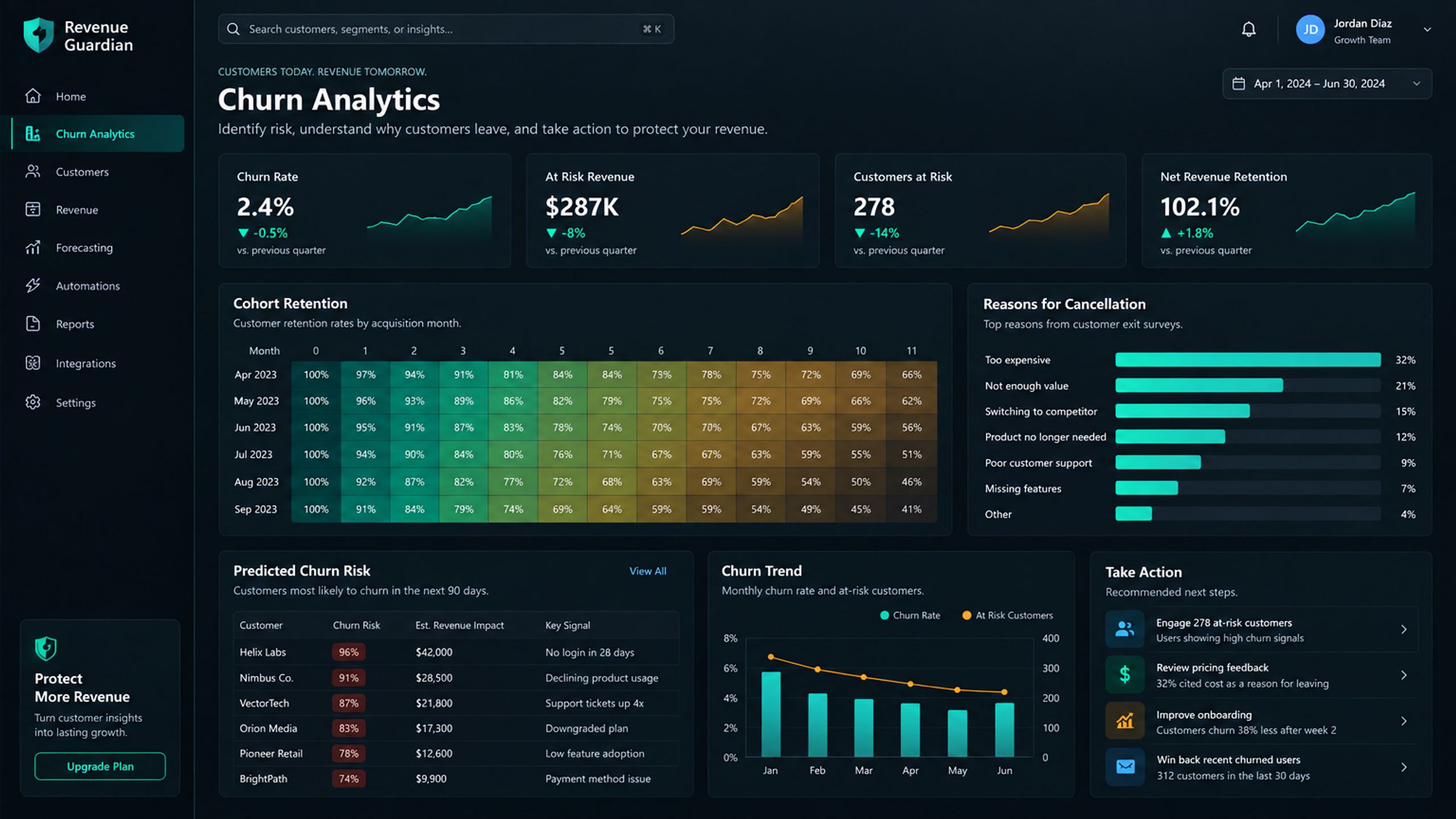The height and width of the screenshot is (819, 1456).
Task: Click the Revenue sidebar icon
Action: pos(33,209)
